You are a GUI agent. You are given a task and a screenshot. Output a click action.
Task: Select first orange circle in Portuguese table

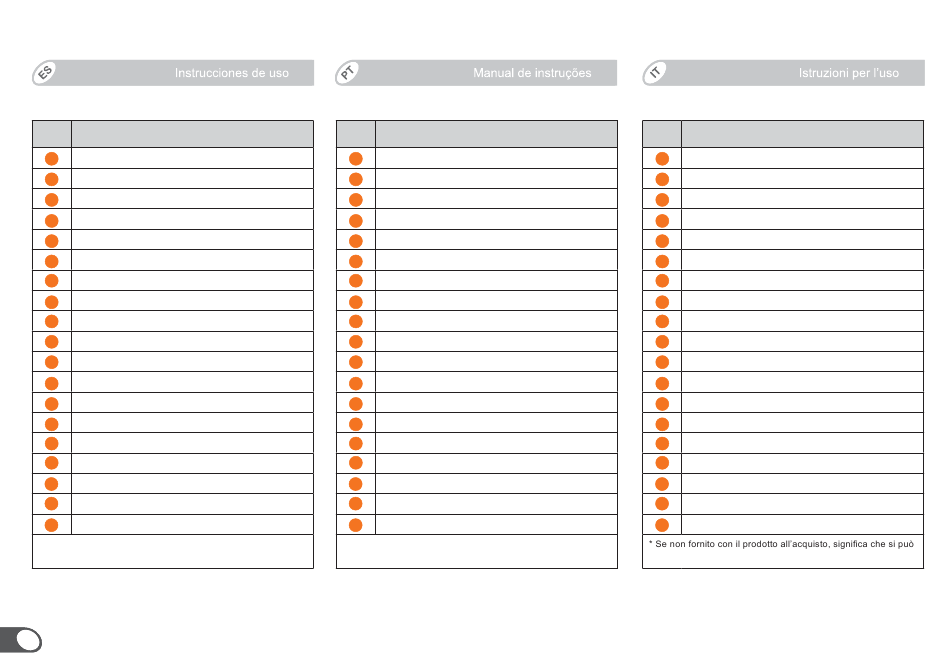click(356, 158)
